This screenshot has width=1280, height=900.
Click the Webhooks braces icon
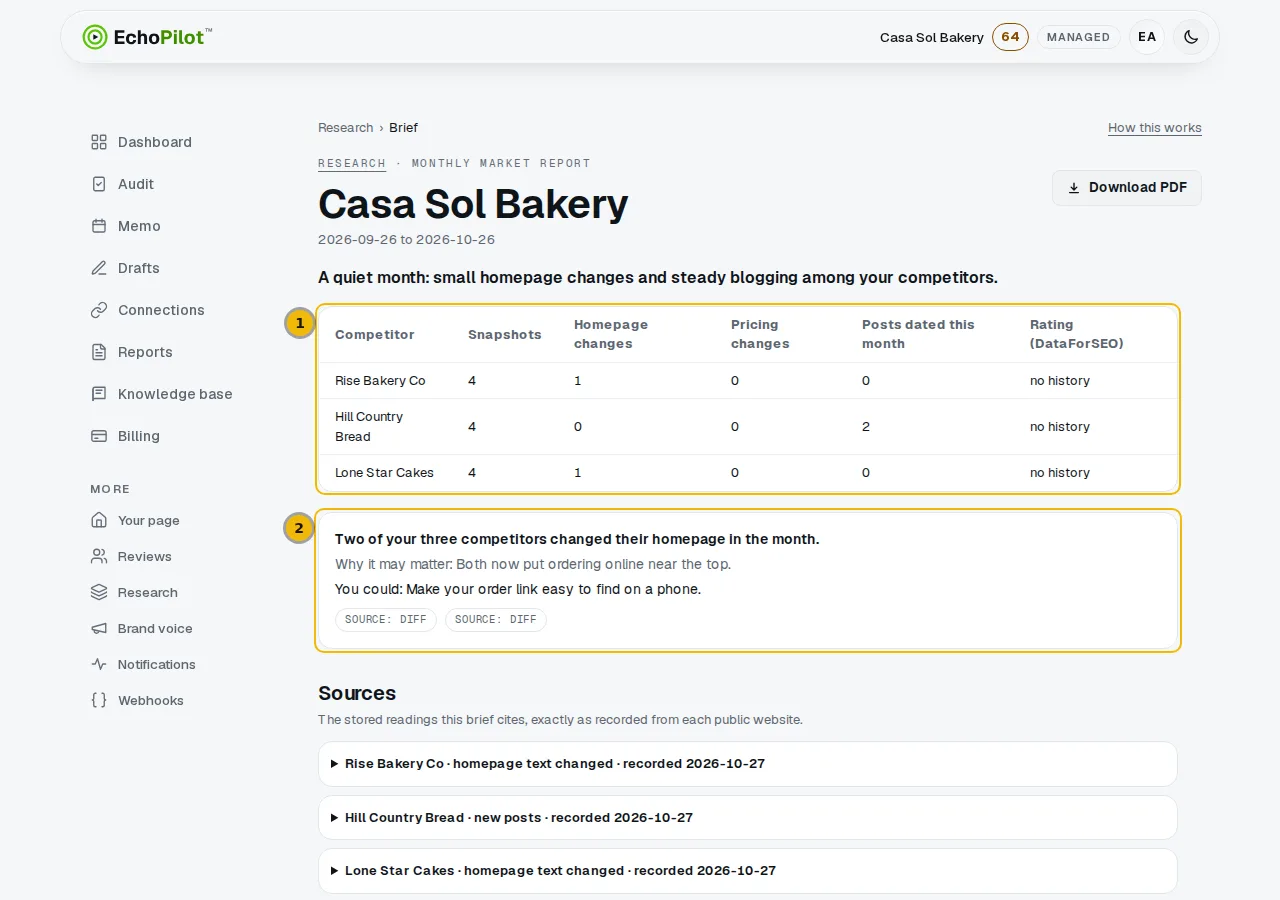[99, 700]
